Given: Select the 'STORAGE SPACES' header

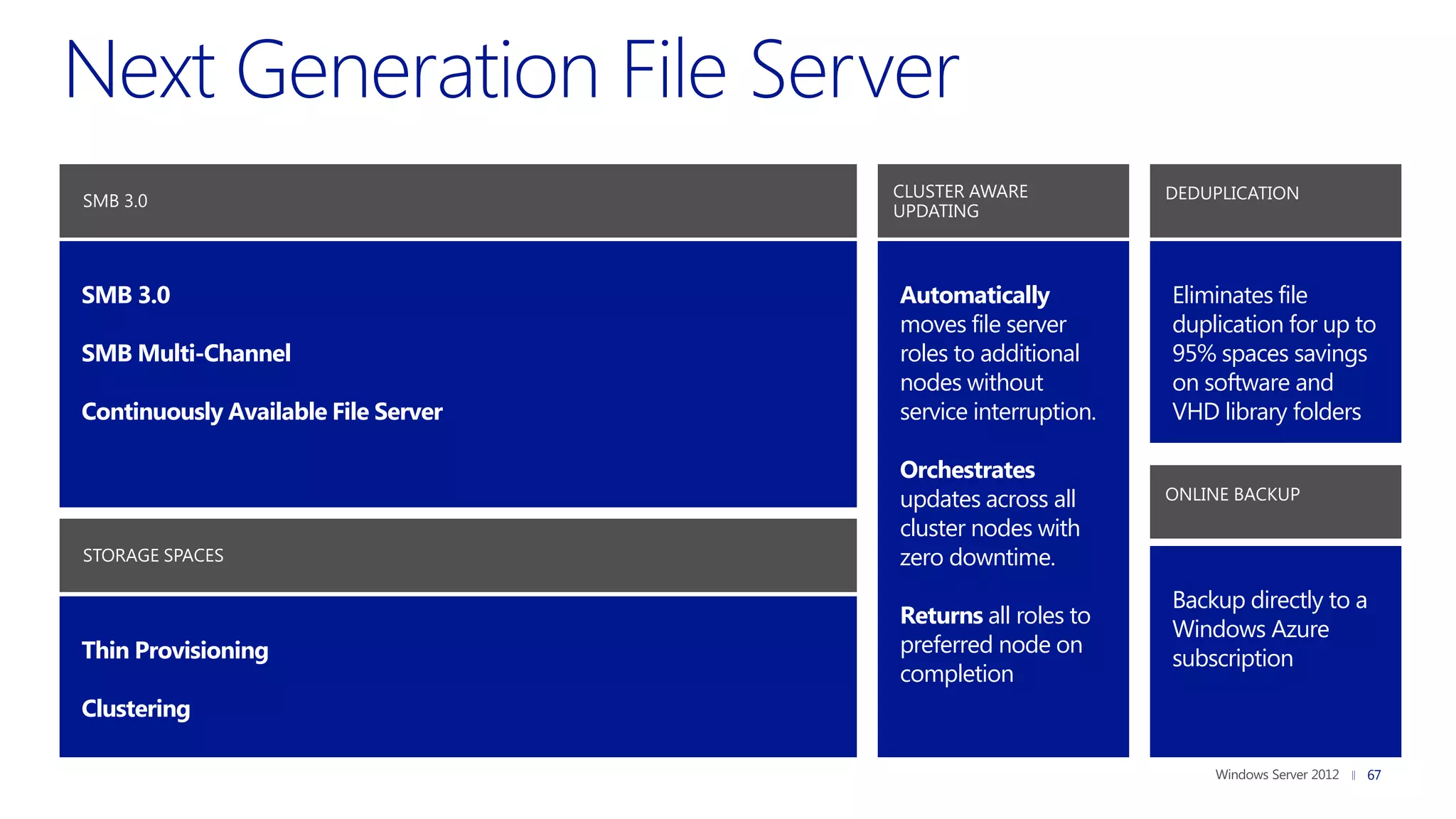Looking at the screenshot, I should (x=458, y=555).
